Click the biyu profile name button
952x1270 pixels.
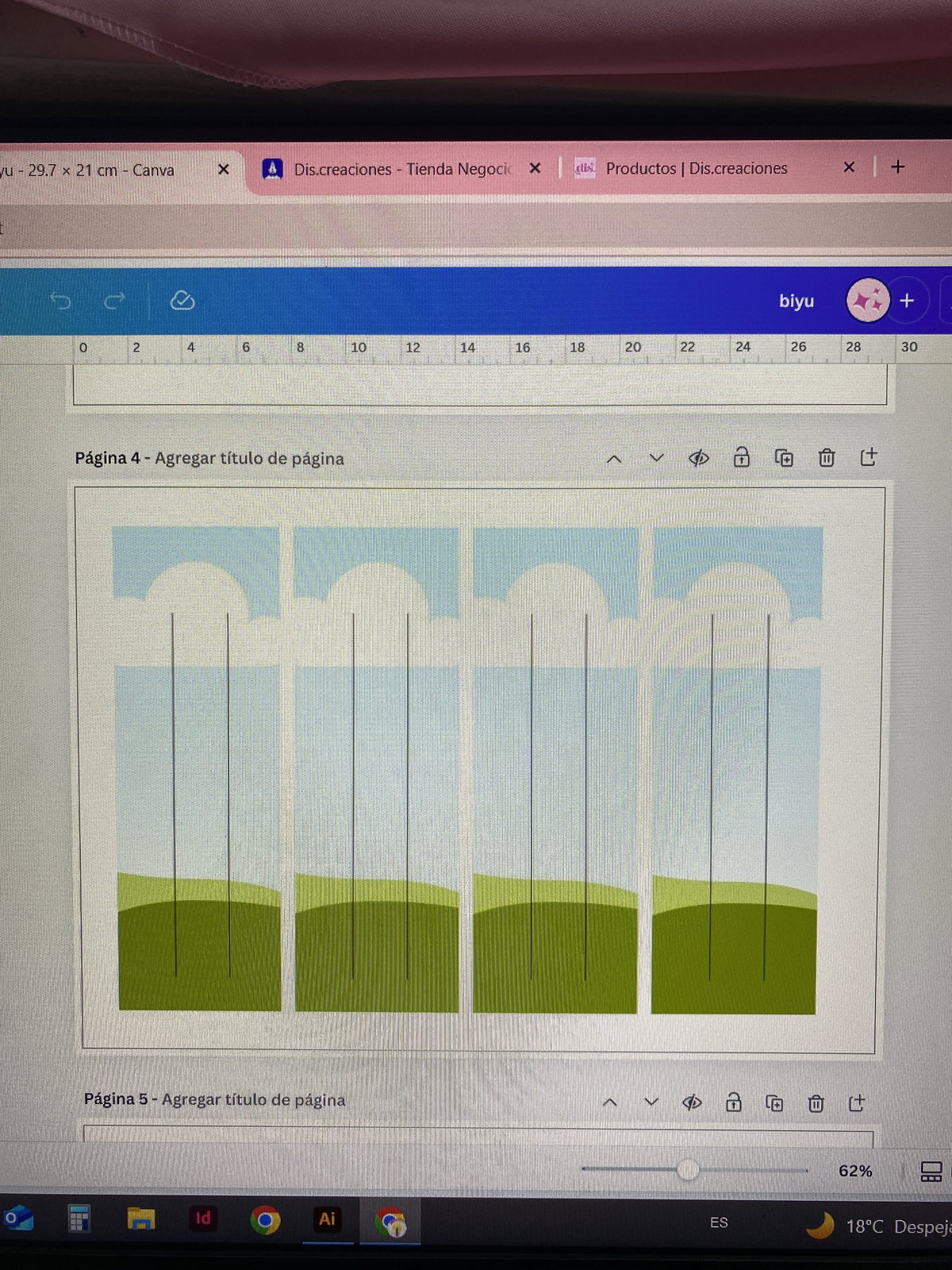797,301
